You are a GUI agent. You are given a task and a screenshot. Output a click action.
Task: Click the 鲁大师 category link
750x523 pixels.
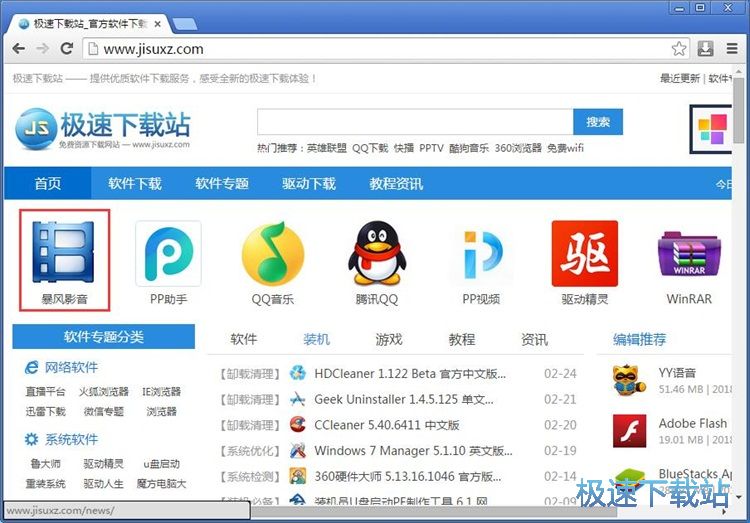coord(45,464)
